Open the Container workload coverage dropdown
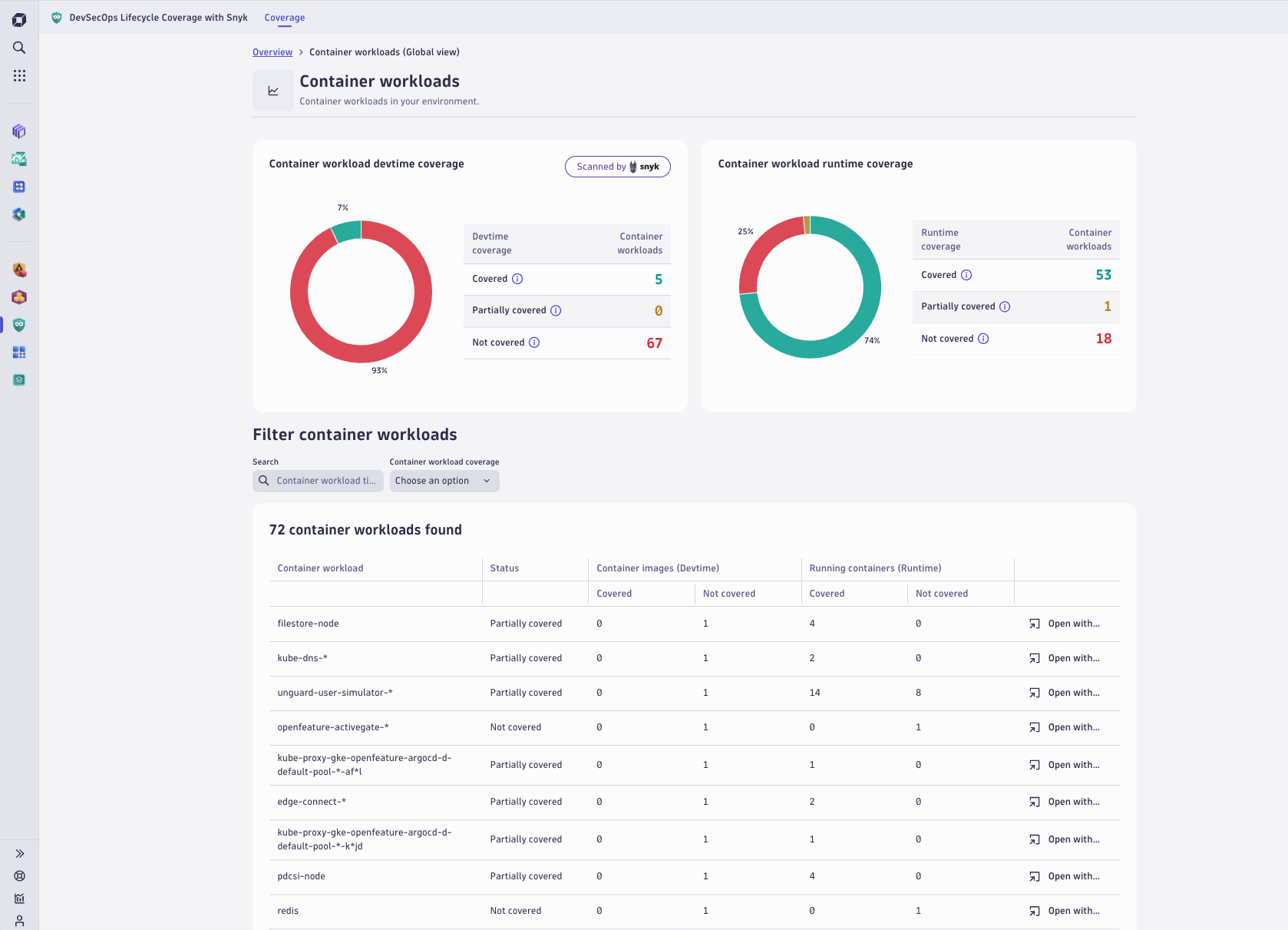This screenshot has width=1288, height=930. click(x=444, y=481)
